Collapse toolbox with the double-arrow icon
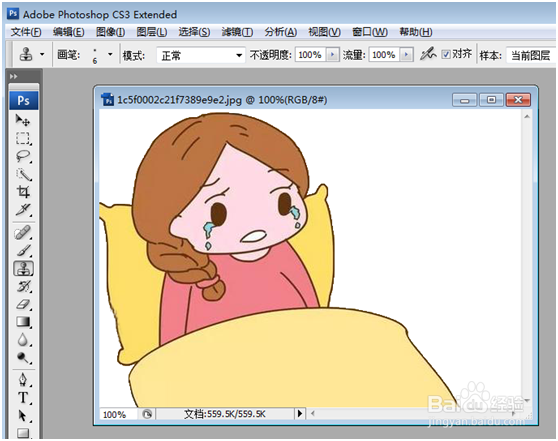The width and height of the screenshot is (558, 441). point(14,76)
